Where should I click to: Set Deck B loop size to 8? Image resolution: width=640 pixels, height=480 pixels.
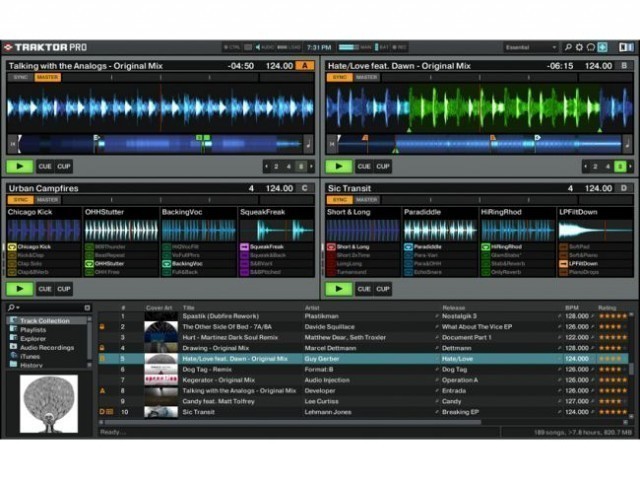tap(620, 166)
